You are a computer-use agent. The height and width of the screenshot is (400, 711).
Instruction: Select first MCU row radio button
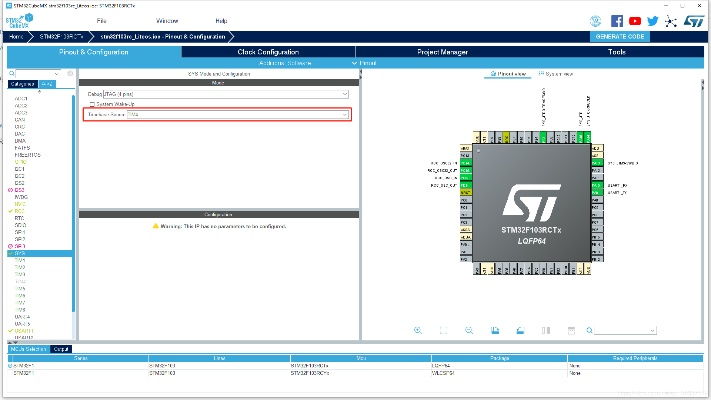coord(11,366)
